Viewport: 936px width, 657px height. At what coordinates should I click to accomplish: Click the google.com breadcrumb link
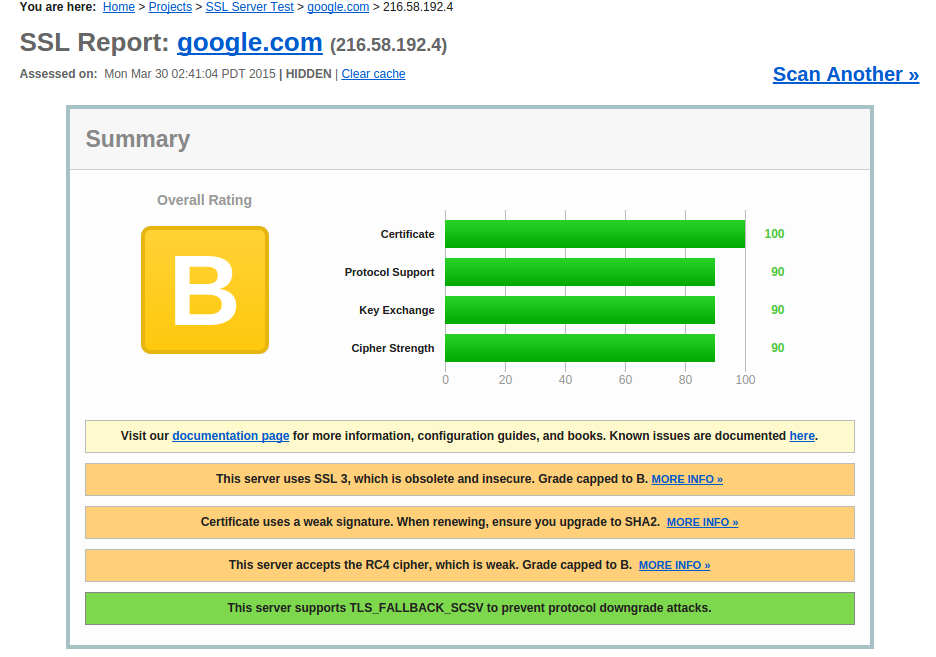pyautogui.click(x=338, y=7)
